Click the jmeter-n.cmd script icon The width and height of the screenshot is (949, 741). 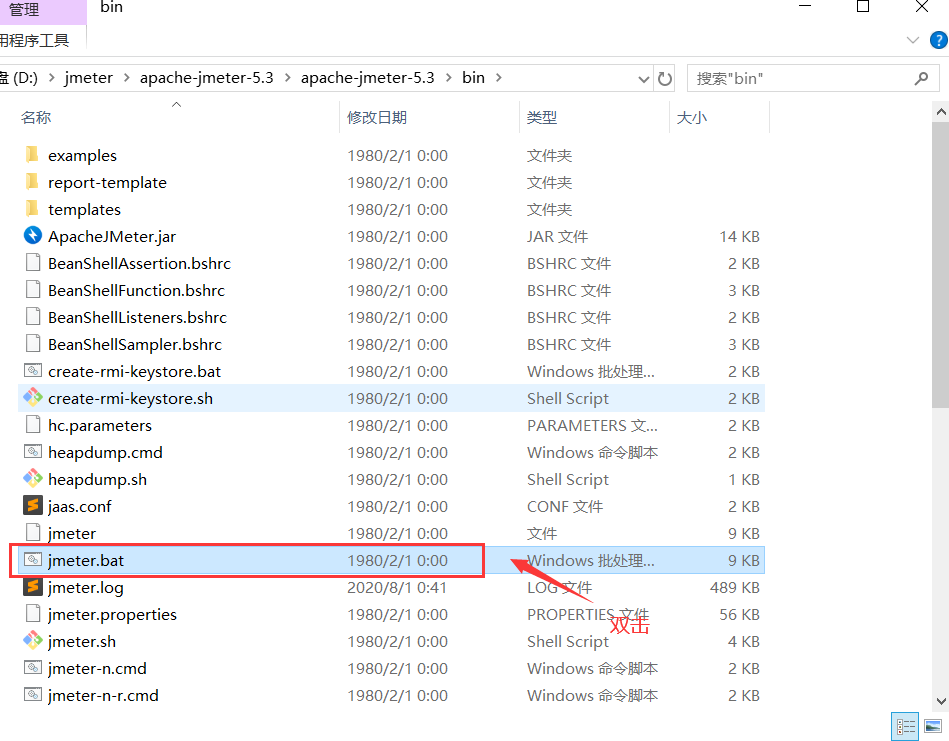click(x=33, y=668)
